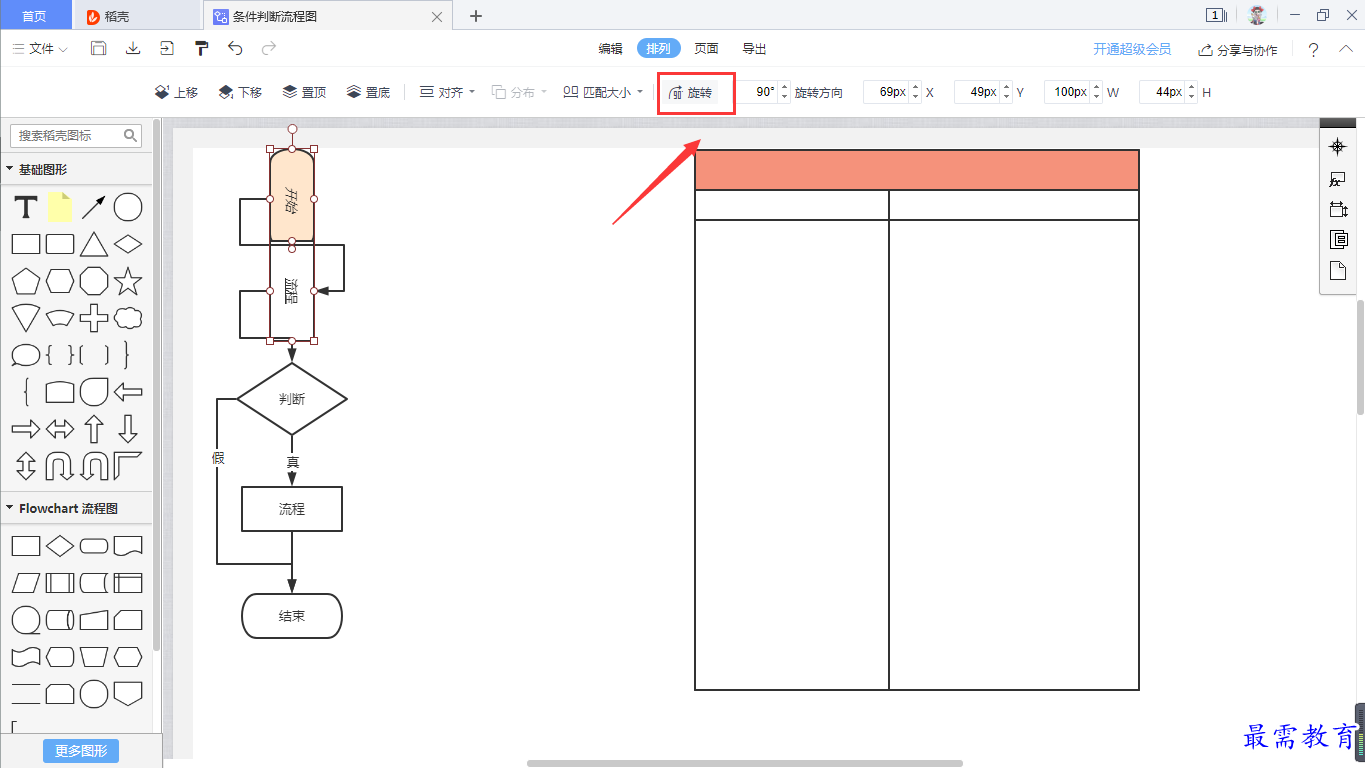This screenshot has width=1365, height=768.
Task: Pick the up block arrow shape
Action: pyautogui.click(x=94, y=429)
